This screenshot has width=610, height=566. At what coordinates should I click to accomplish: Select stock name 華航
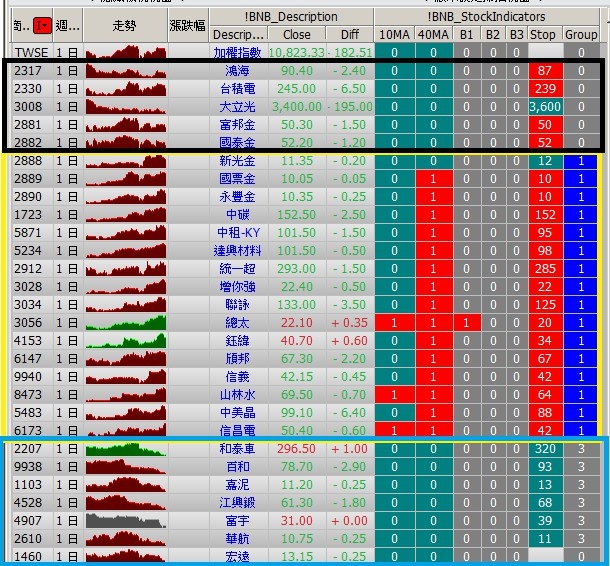(x=237, y=538)
